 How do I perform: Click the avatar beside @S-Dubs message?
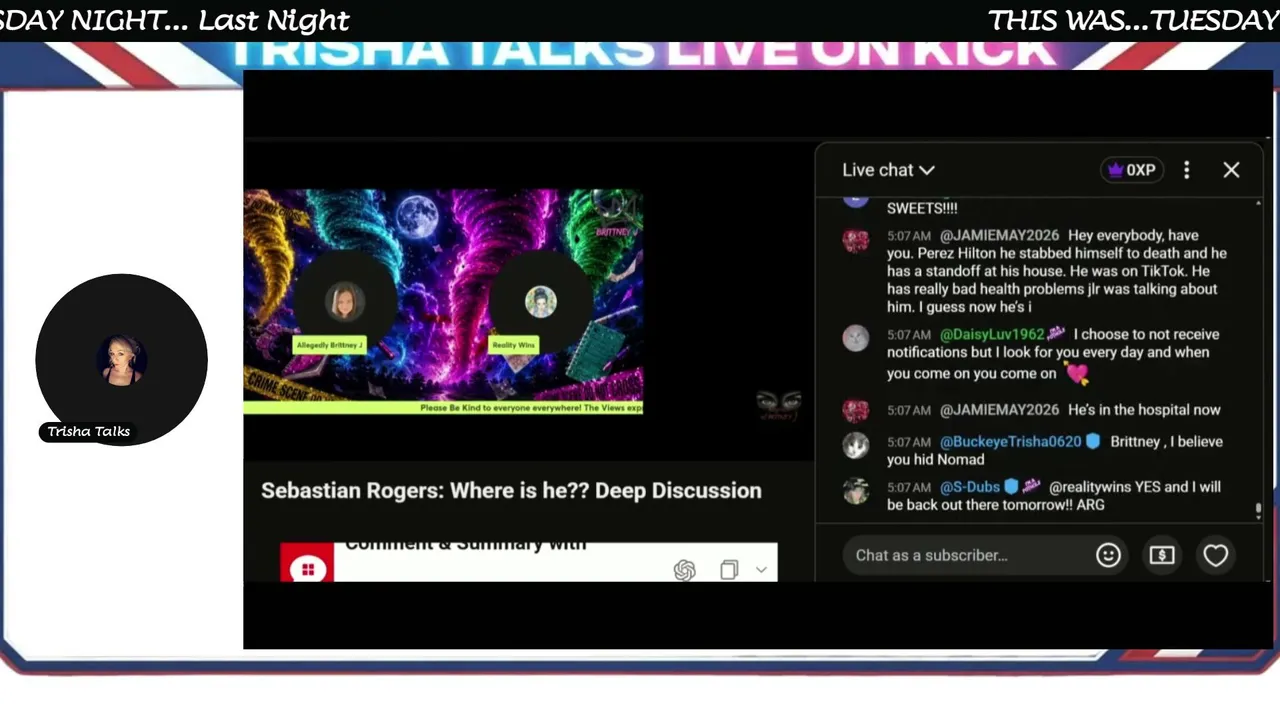(856, 491)
